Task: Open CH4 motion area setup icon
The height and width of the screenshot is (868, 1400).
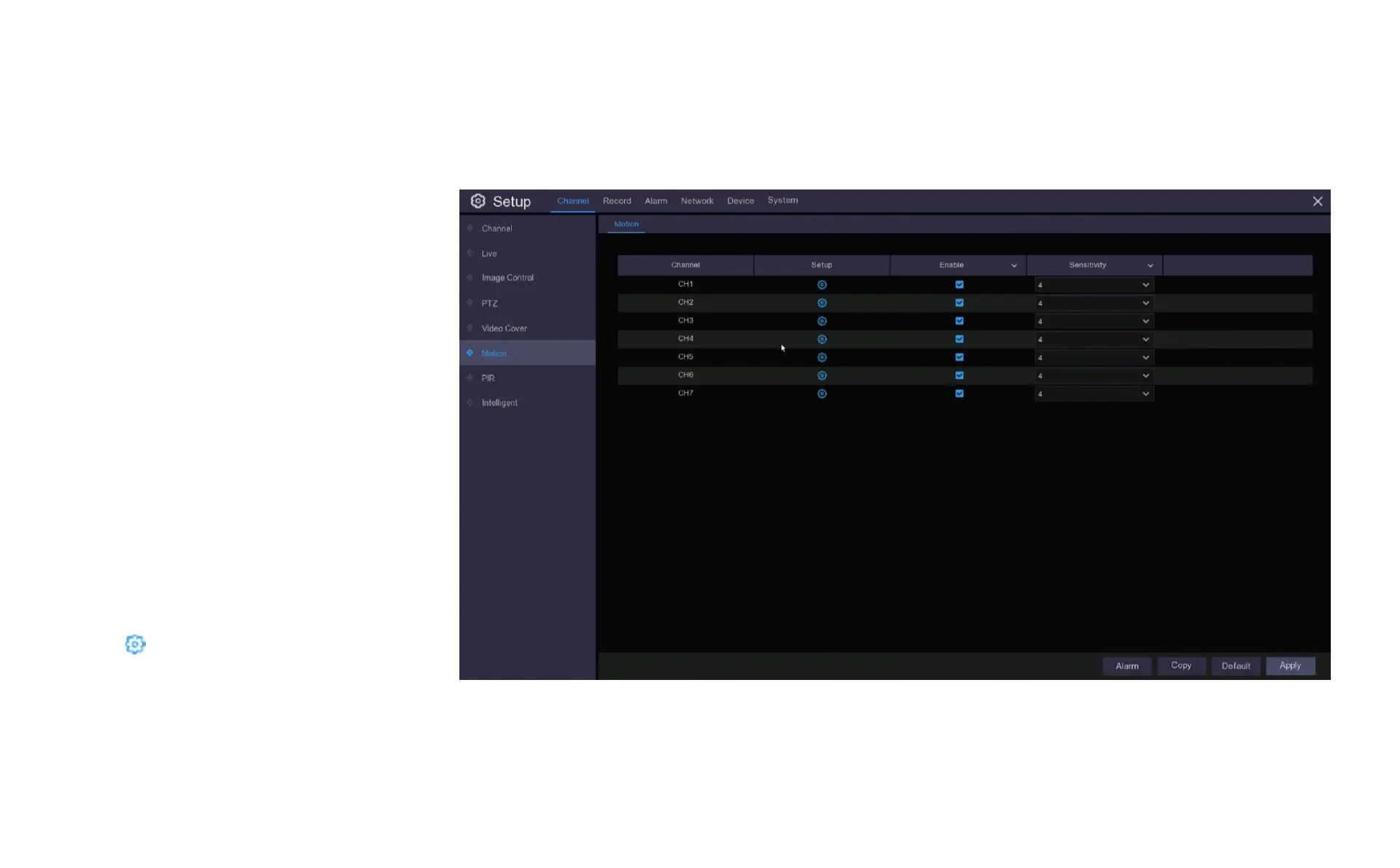Action: 822,340
